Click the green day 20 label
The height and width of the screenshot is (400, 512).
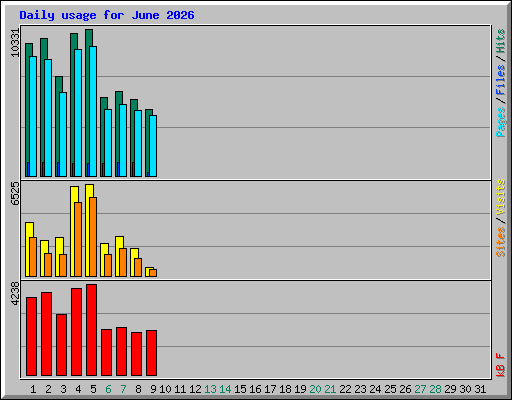315,389
